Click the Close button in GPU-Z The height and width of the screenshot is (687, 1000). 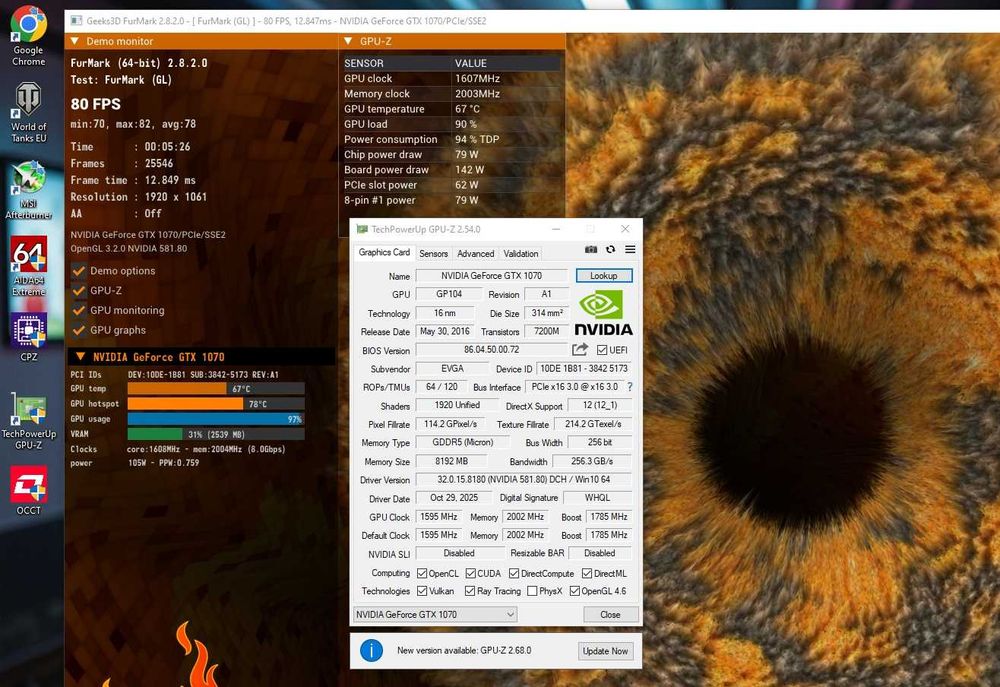pyautogui.click(x=610, y=614)
